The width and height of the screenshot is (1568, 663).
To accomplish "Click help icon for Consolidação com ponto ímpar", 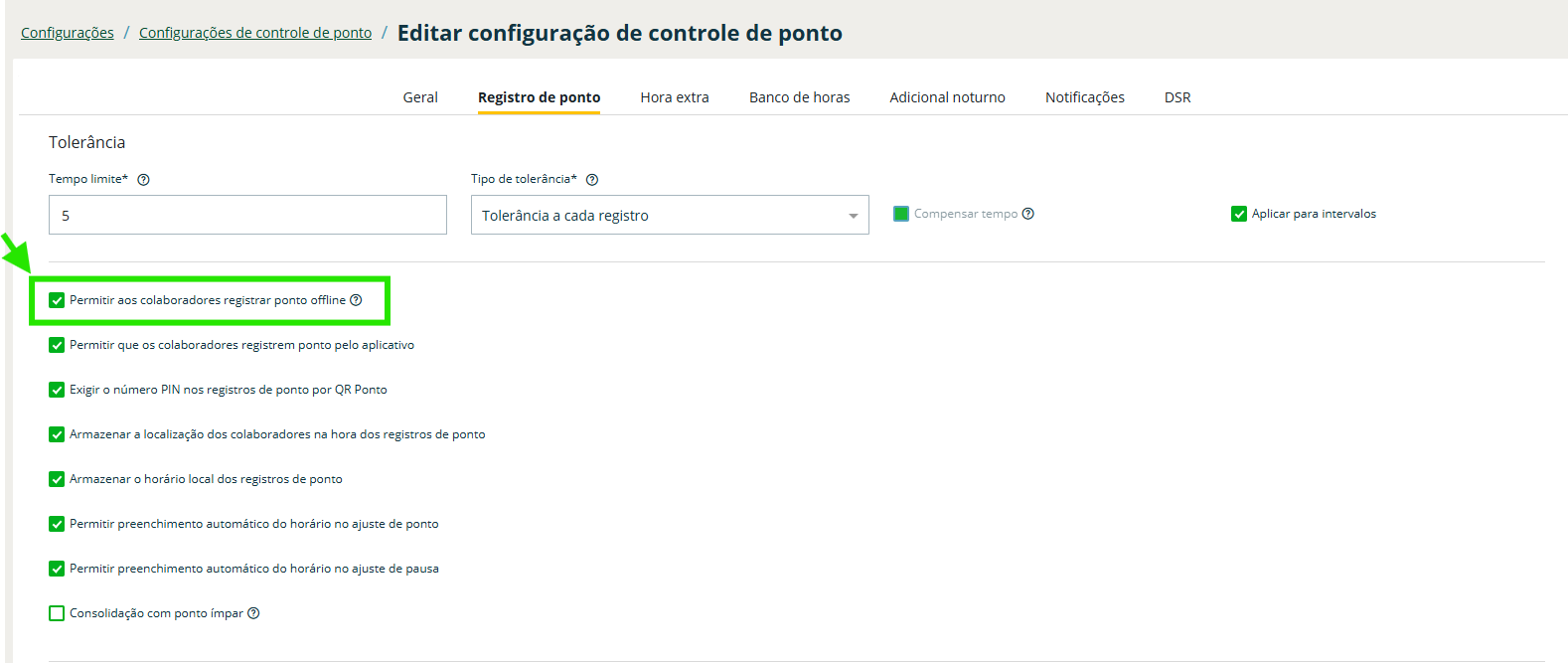I will pyautogui.click(x=253, y=613).
